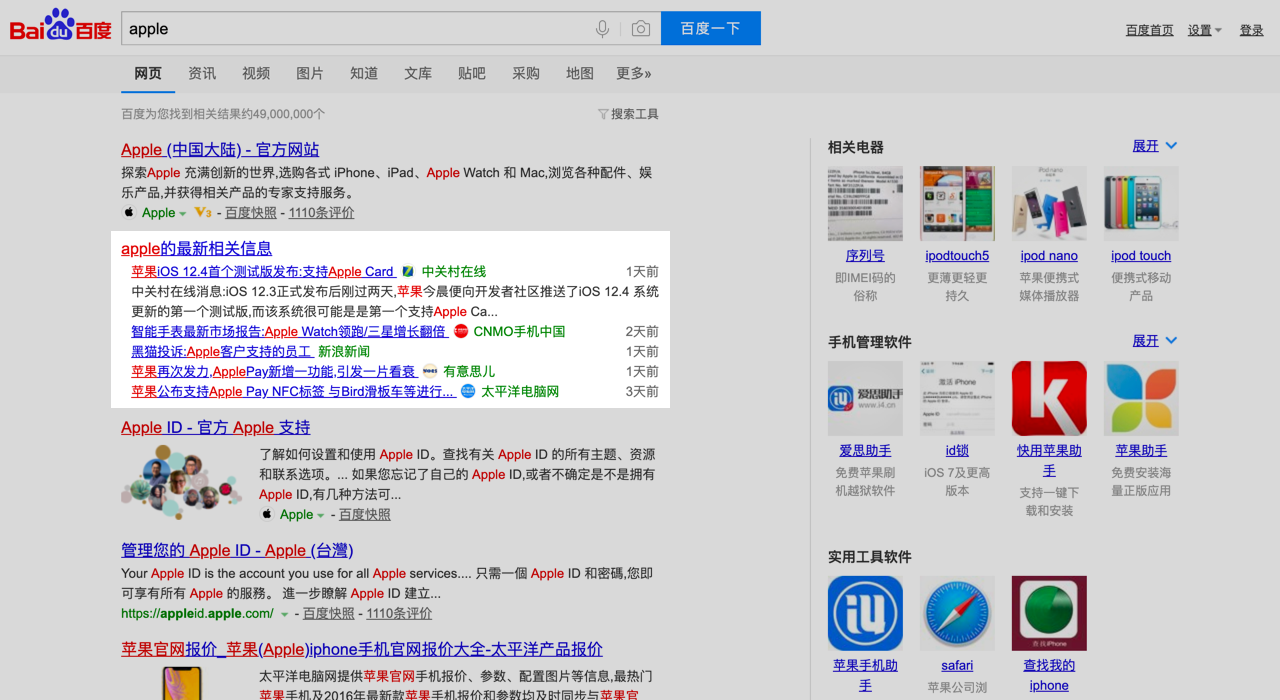Open the 爱思助手 text link
This screenshot has height=700, width=1280.
865,451
